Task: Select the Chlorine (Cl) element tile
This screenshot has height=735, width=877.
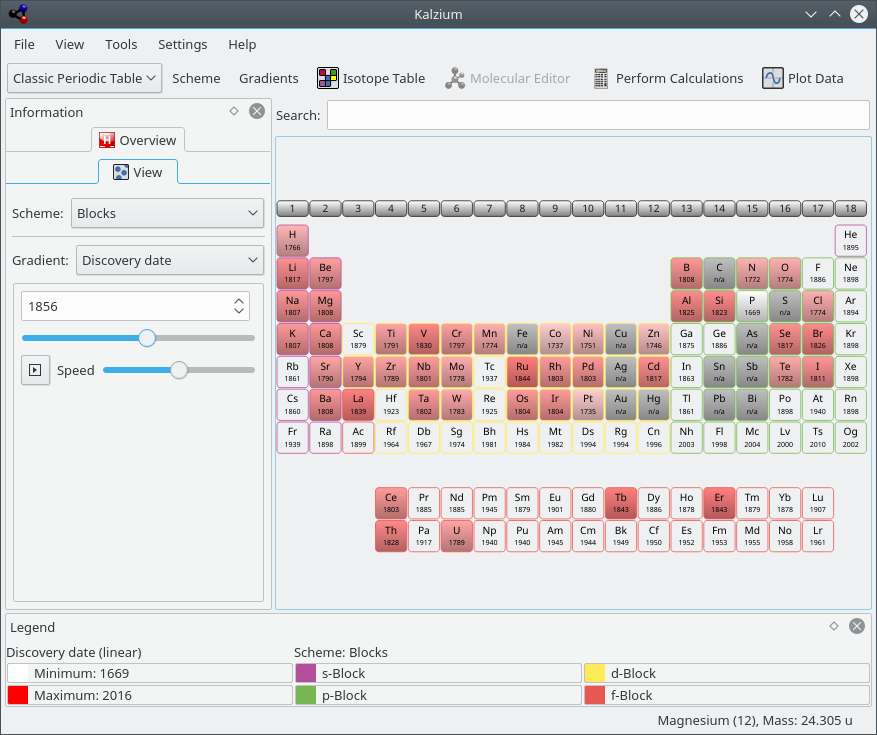Action: 818,306
